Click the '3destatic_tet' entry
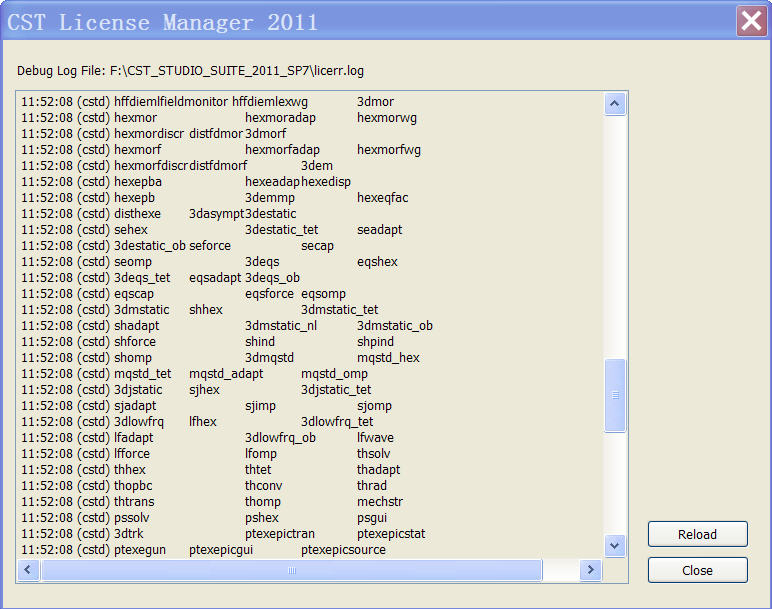Image resolution: width=772 pixels, height=609 pixels. 282,230
